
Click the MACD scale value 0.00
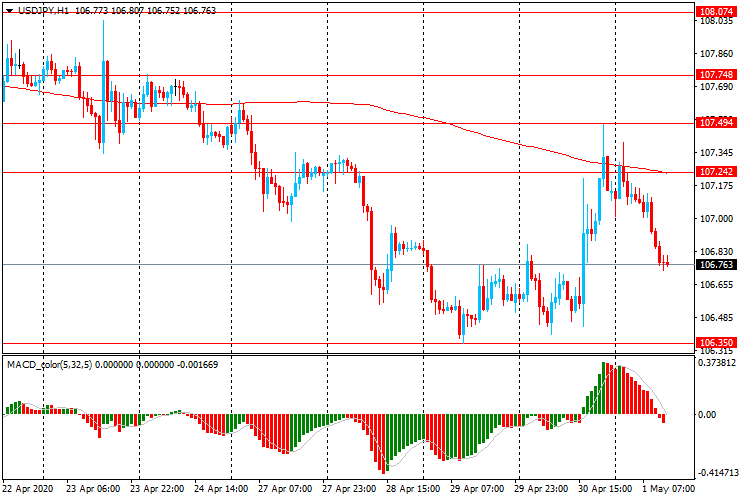(707, 415)
